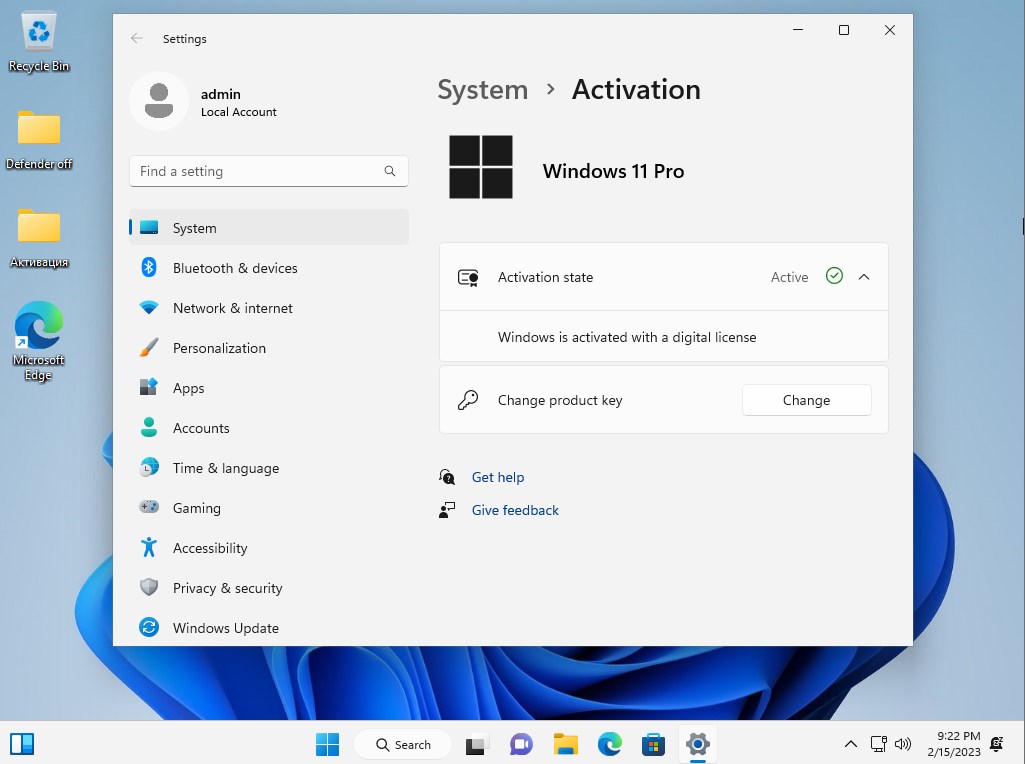Image resolution: width=1025 pixels, height=764 pixels.
Task: Open the System settings icon in sidebar
Action: coord(194,228)
